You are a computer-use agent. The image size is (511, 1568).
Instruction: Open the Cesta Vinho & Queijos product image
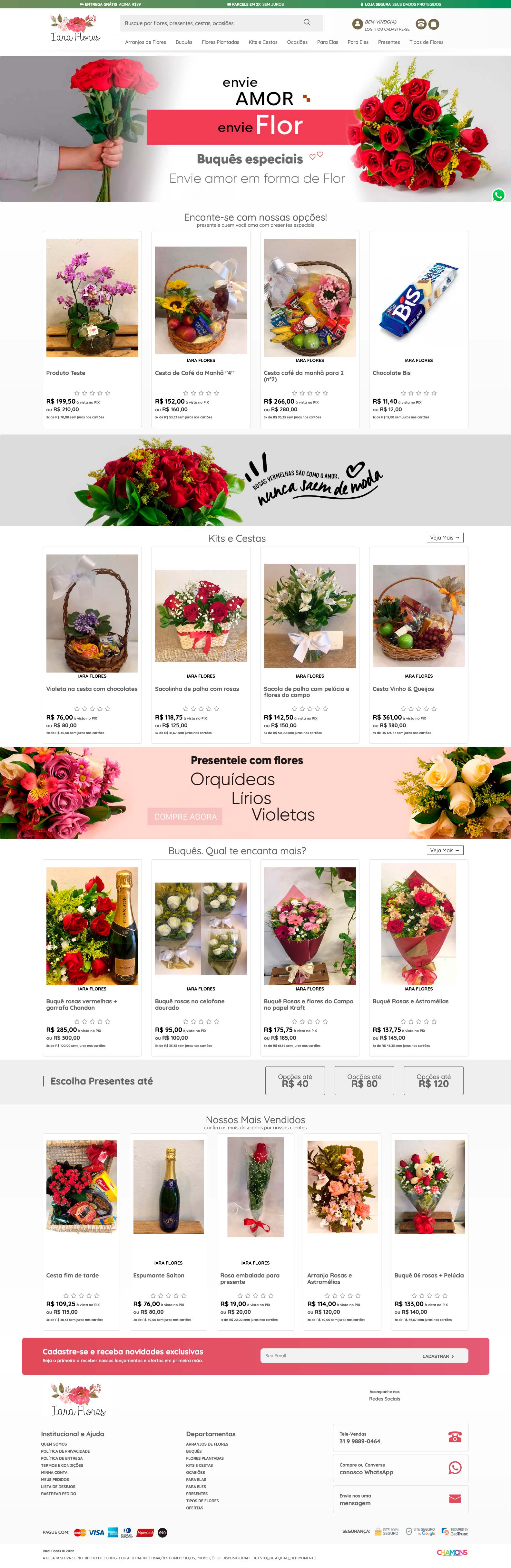click(x=418, y=616)
